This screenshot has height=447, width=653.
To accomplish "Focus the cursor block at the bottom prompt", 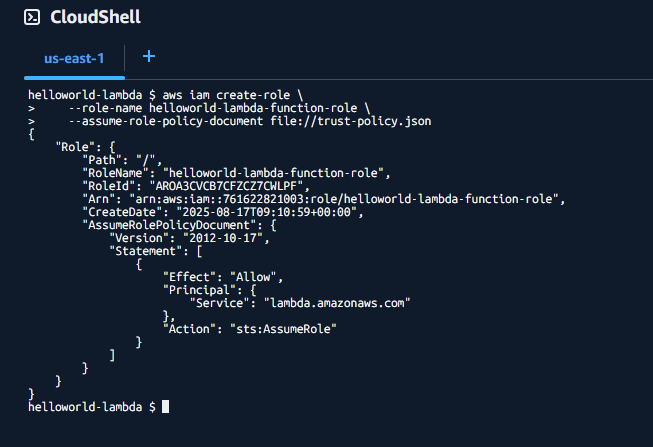I will 165,407.
